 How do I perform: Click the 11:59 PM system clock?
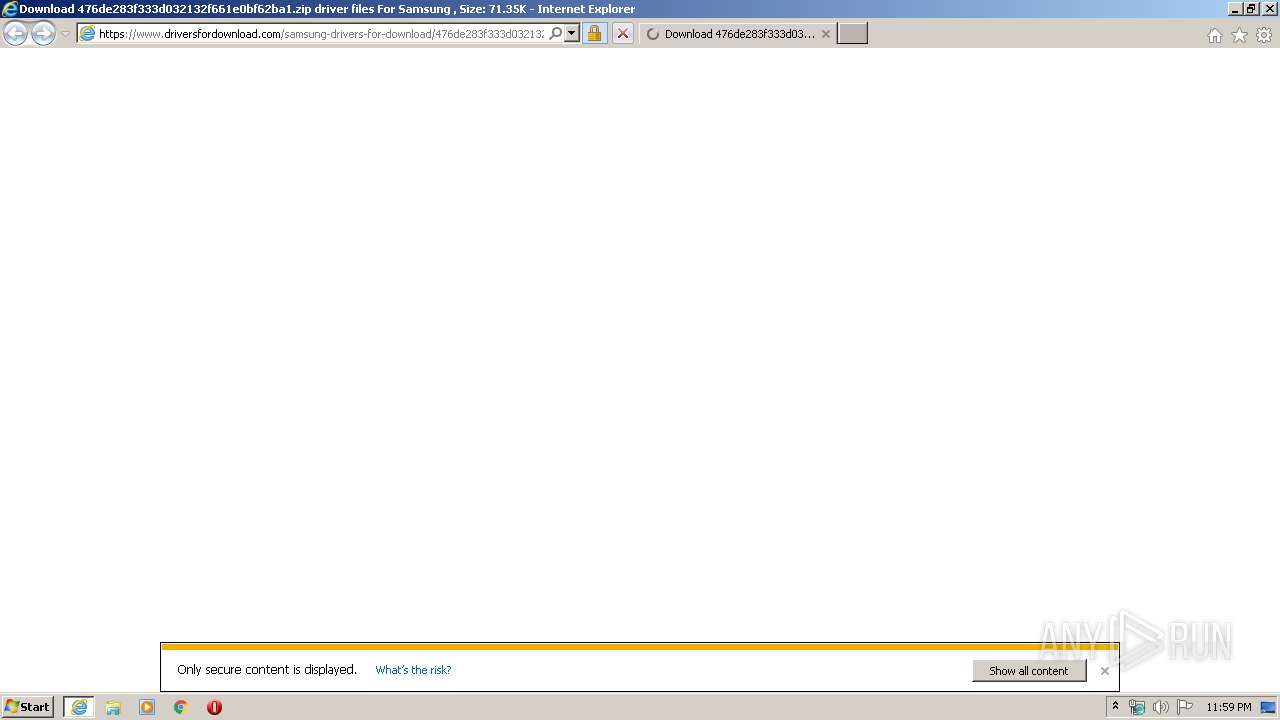coord(1228,707)
